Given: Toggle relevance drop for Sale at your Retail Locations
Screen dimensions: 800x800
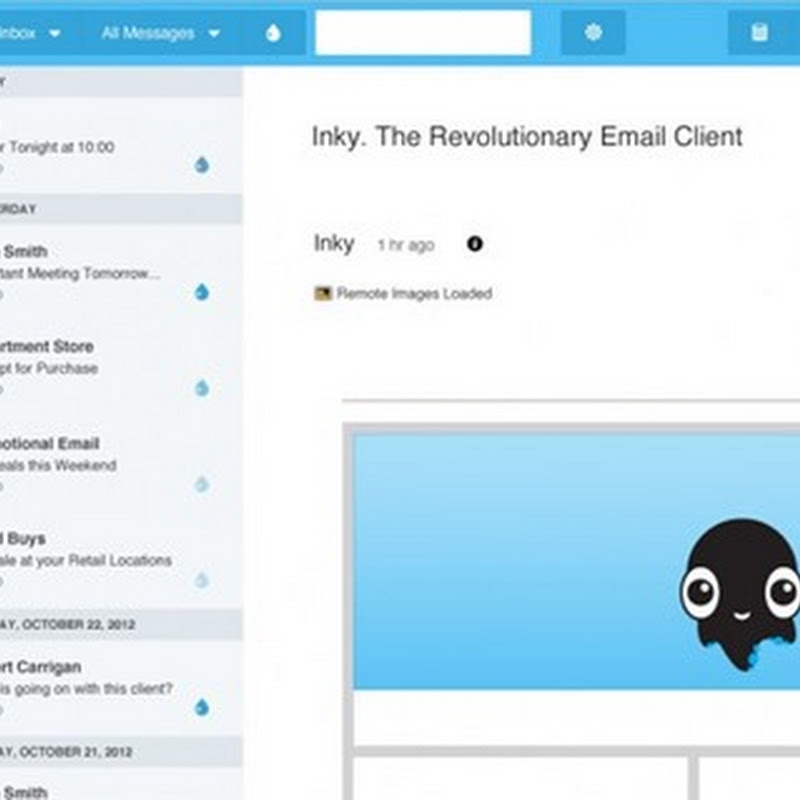Looking at the screenshot, I should 202,580.
